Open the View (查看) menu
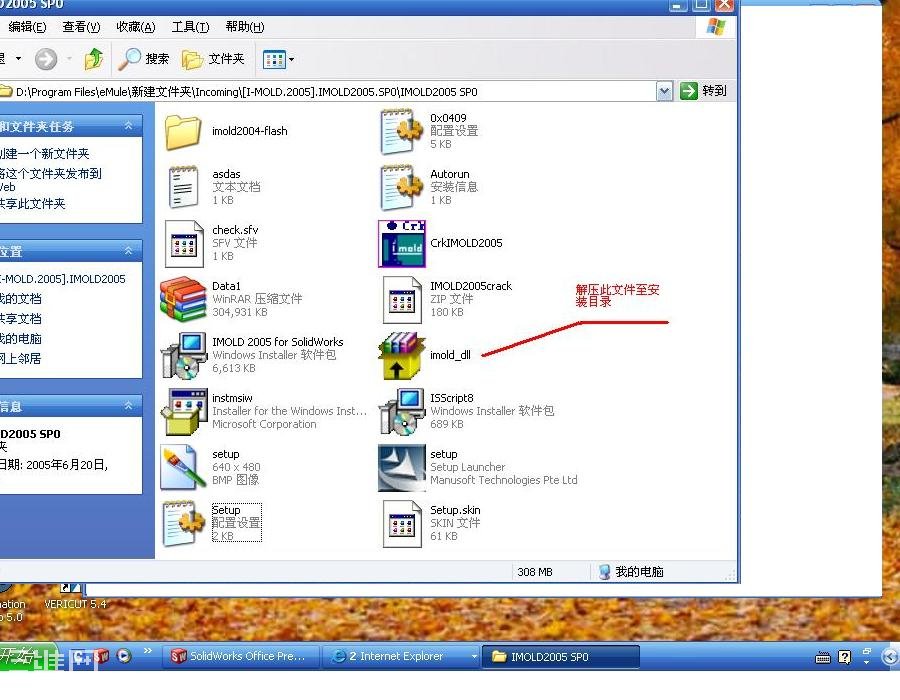Screen dimensions: 900x700 click(x=81, y=27)
